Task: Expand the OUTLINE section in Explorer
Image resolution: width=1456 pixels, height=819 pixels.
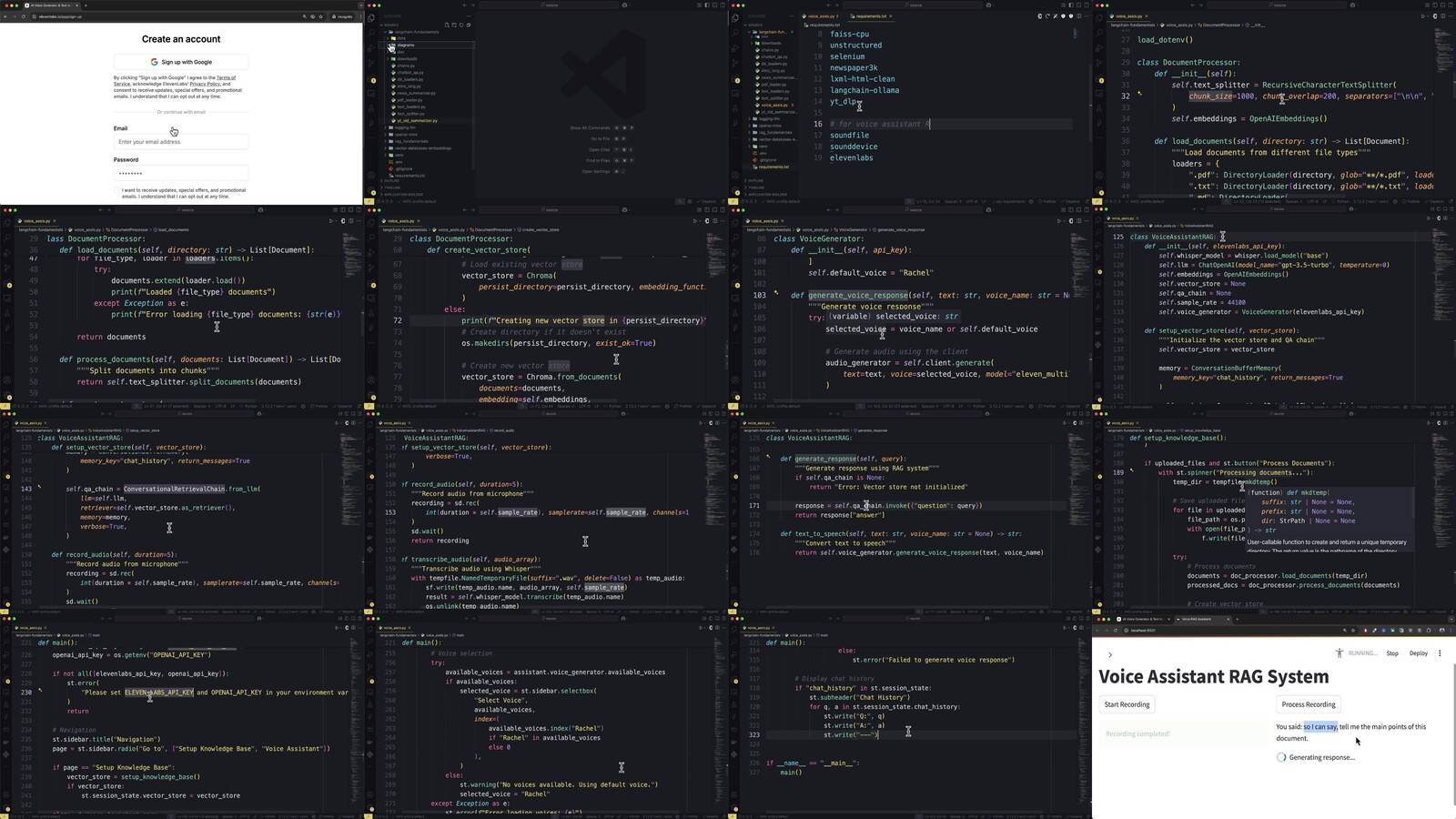Action: click(x=392, y=181)
